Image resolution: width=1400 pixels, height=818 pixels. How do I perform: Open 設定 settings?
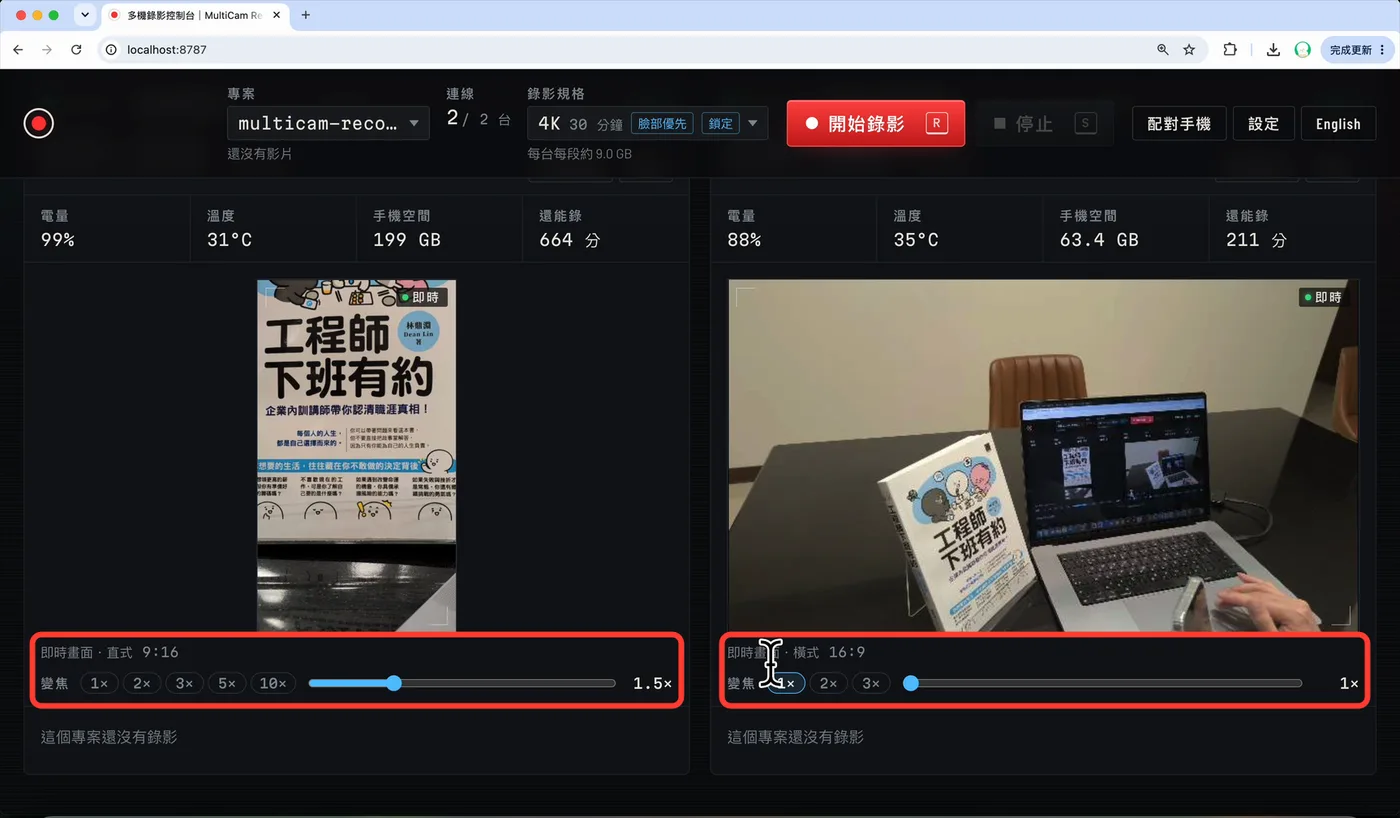(1264, 123)
